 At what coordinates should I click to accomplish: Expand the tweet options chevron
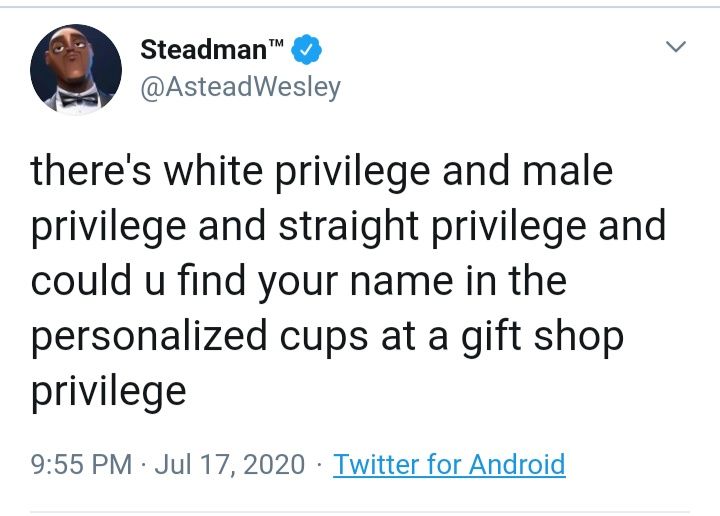coord(676,47)
